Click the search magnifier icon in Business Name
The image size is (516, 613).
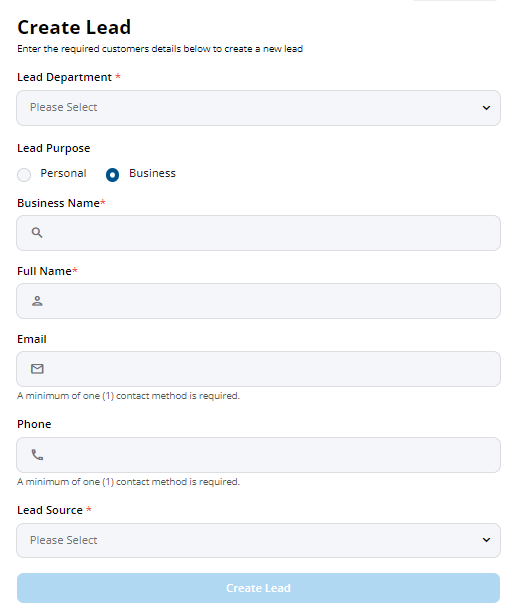point(37,233)
